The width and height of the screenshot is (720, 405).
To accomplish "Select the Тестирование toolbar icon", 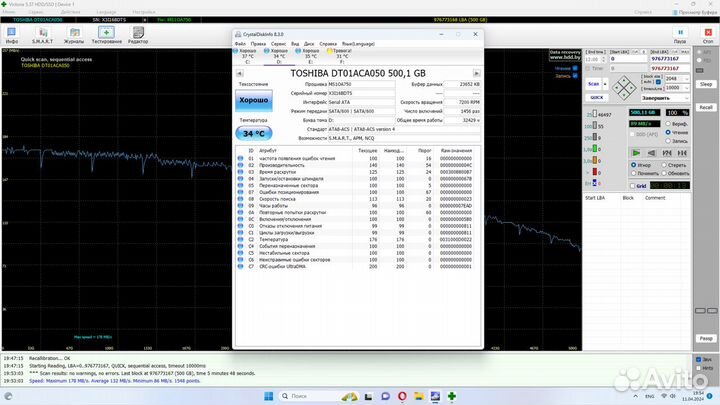I will click(x=106, y=33).
